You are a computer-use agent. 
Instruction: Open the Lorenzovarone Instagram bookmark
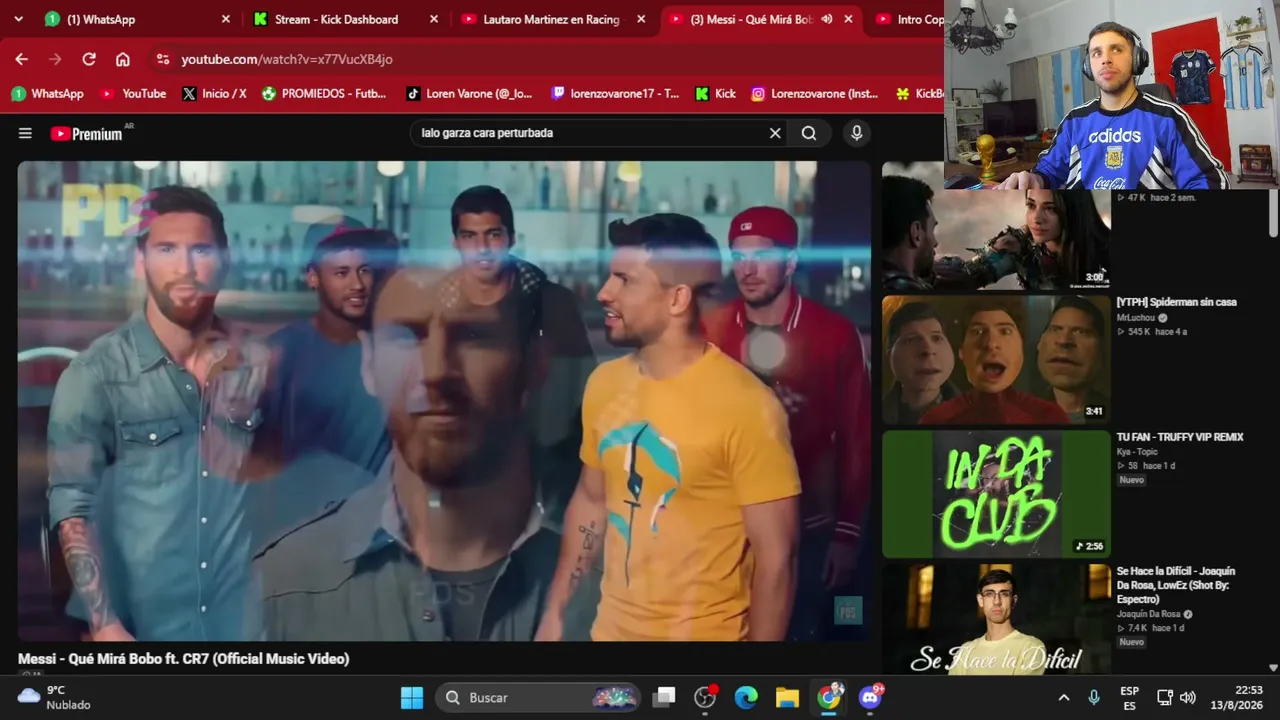click(814, 93)
